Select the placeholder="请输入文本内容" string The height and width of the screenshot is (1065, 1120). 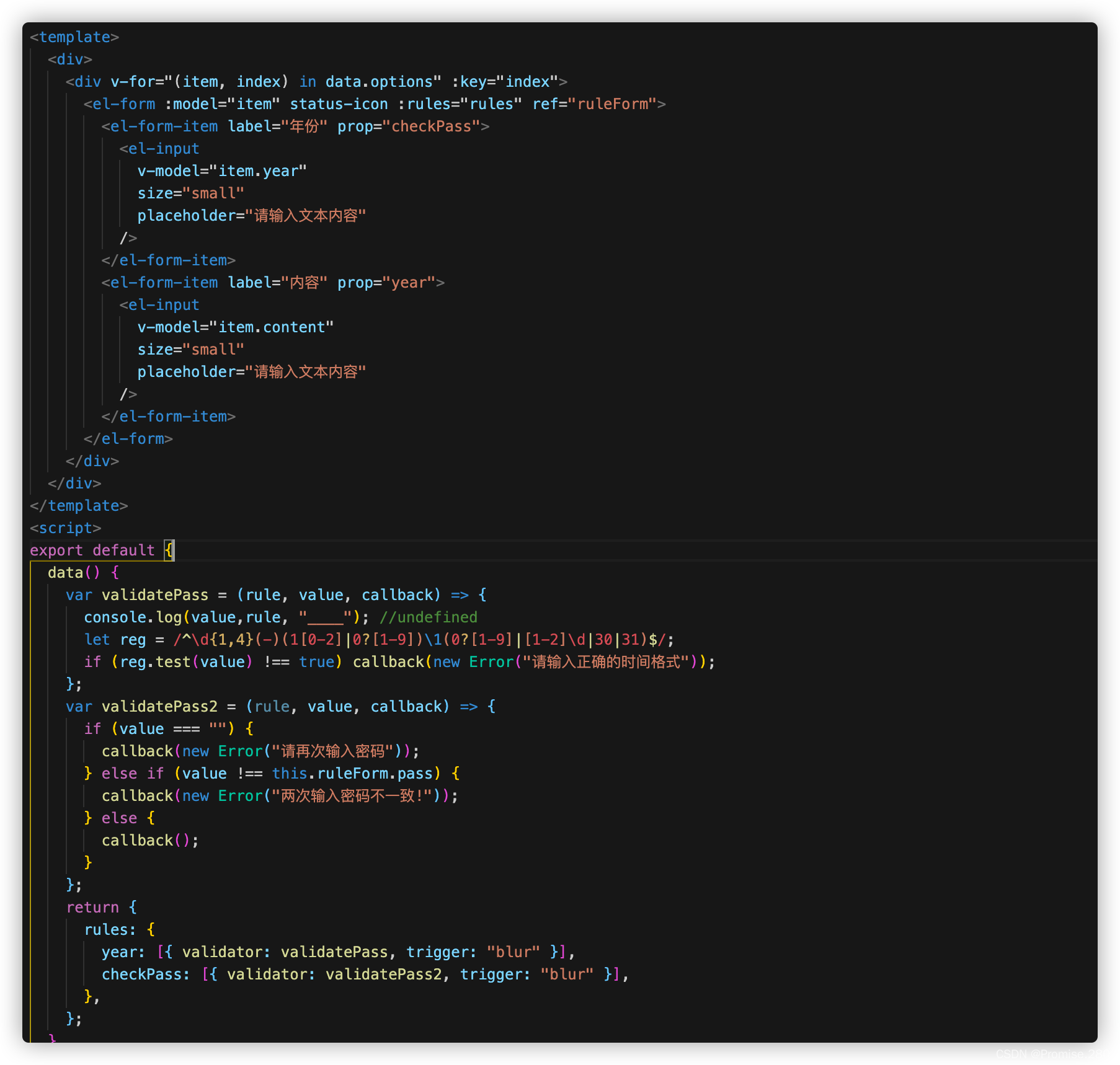[x=251, y=215]
